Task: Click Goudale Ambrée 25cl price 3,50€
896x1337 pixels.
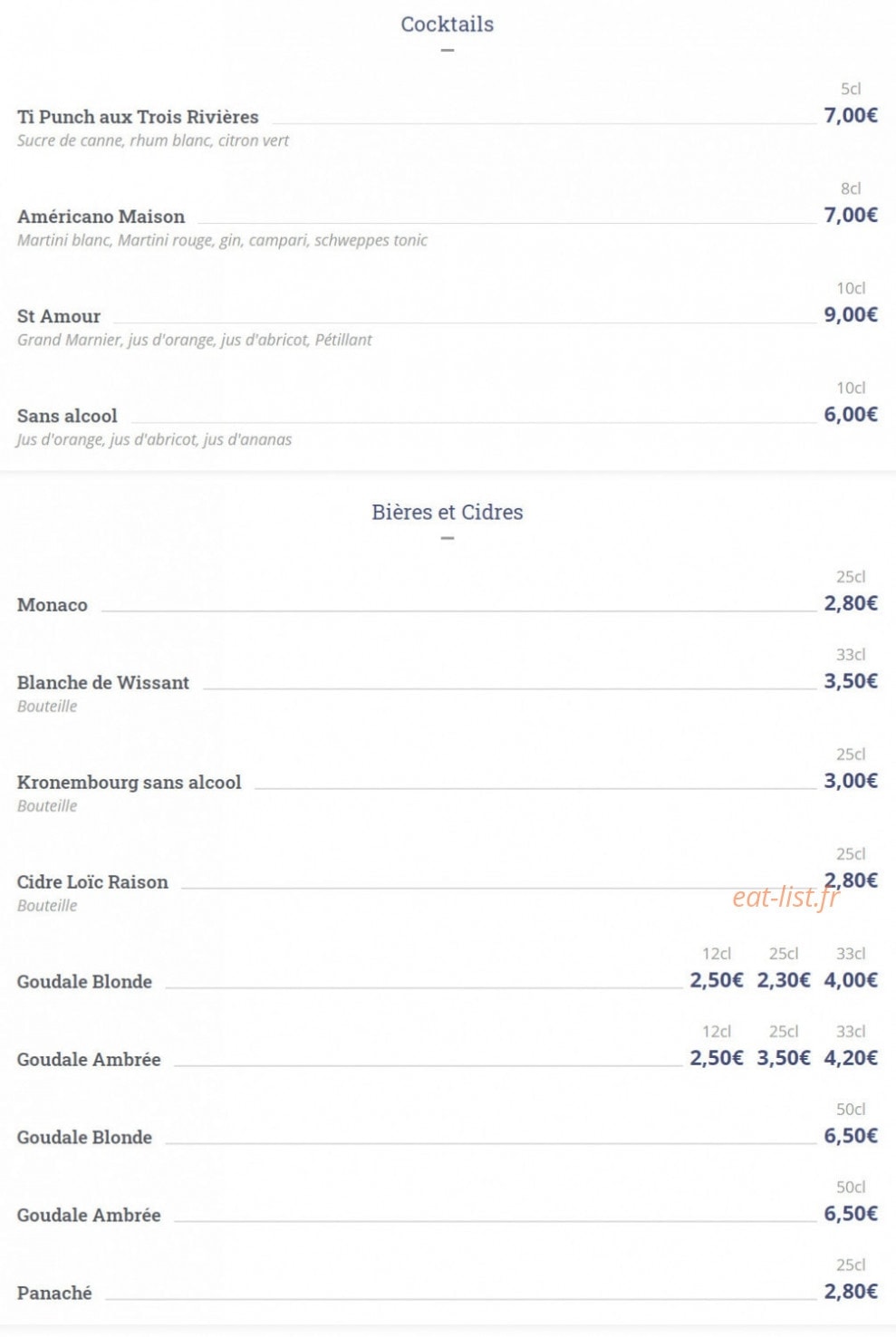Action: coord(784,1058)
